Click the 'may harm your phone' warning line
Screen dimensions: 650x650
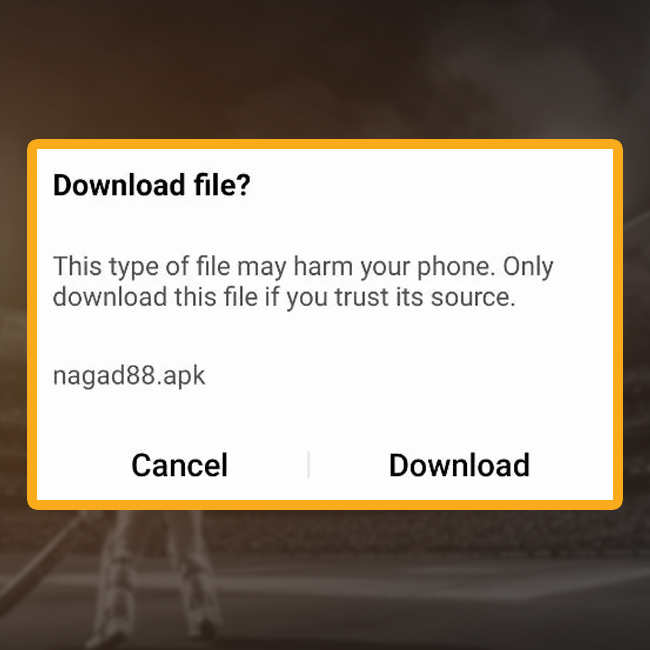pyautogui.click(x=303, y=267)
